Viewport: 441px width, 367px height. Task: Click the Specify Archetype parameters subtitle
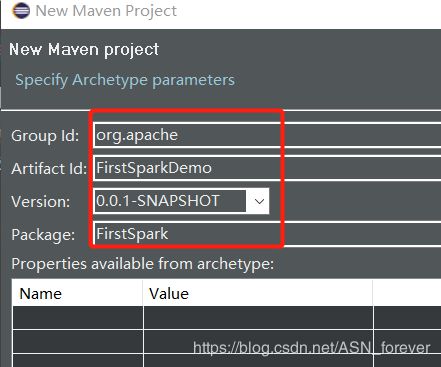pyautogui.click(x=125, y=80)
